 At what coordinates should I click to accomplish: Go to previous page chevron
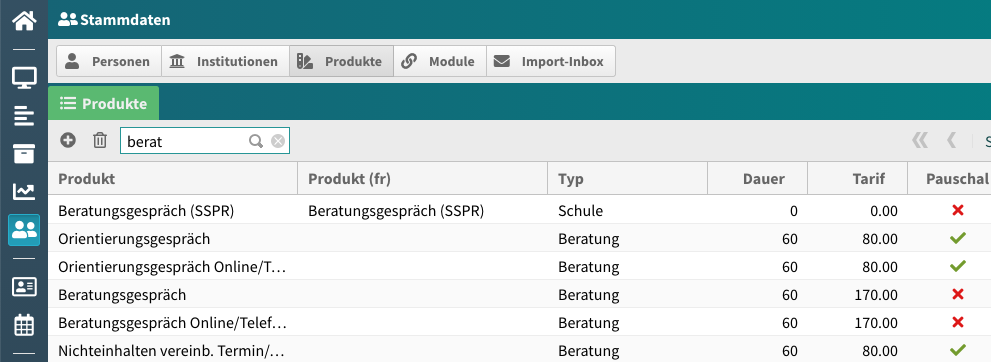(x=951, y=140)
